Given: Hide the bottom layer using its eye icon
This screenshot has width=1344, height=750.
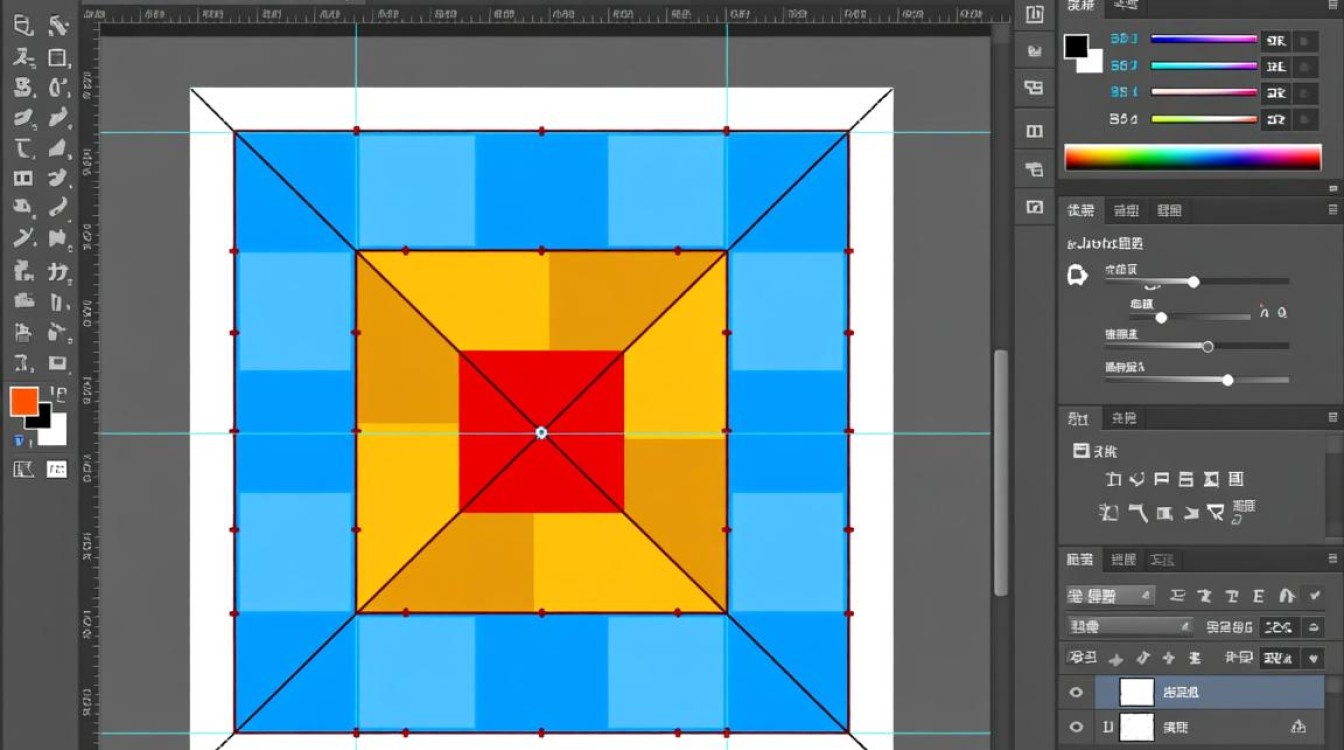Looking at the screenshot, I should tap(1076, 727).
